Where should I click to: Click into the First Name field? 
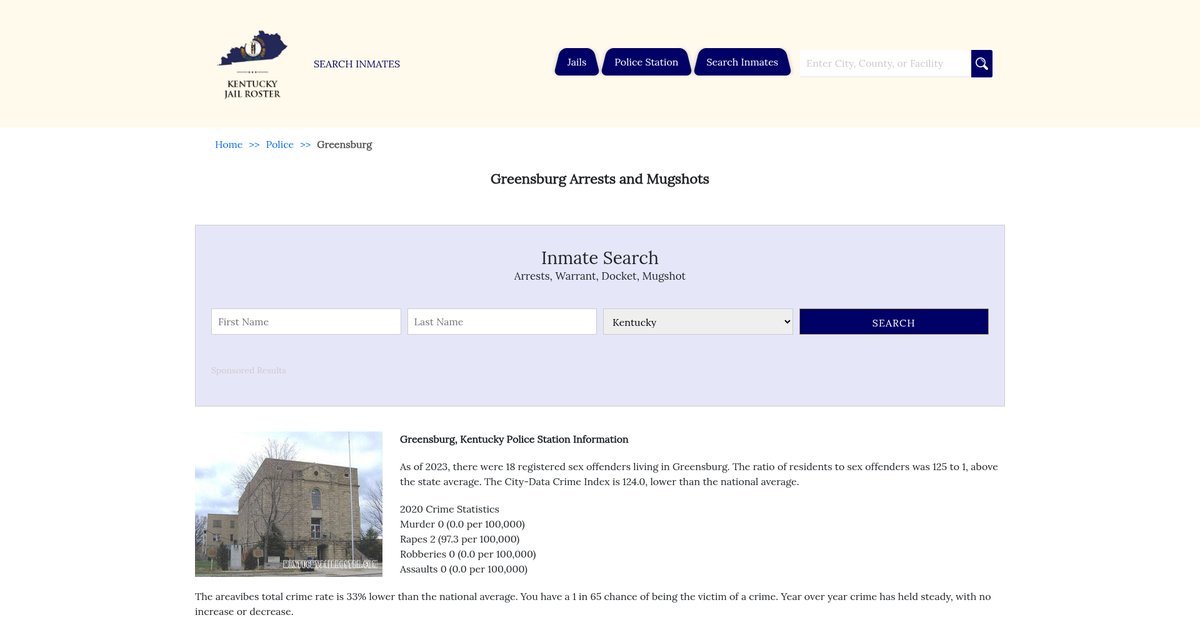pos(306,321)
